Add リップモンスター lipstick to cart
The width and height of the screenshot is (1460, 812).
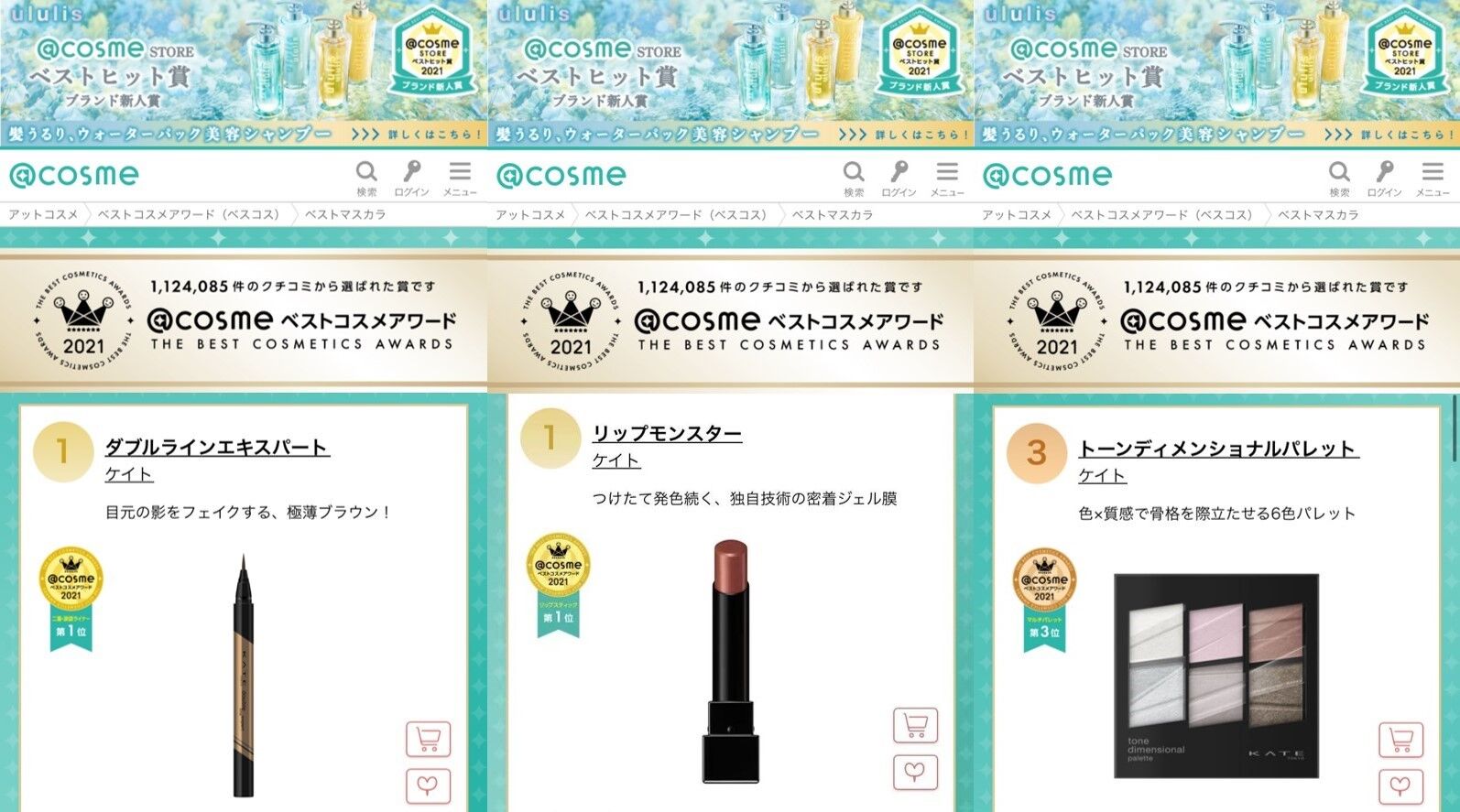coord(916,725)
